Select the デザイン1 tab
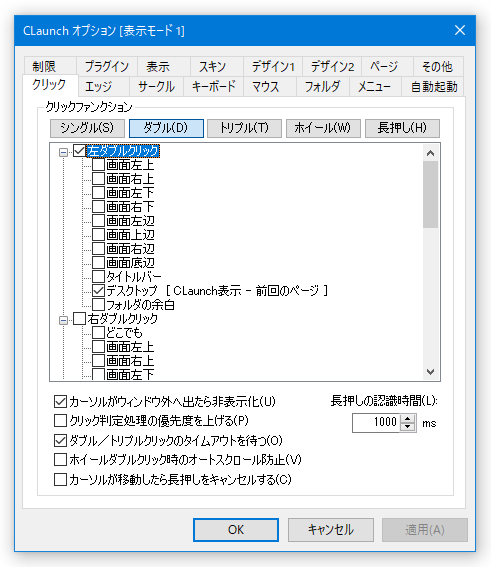 point(273,66)
